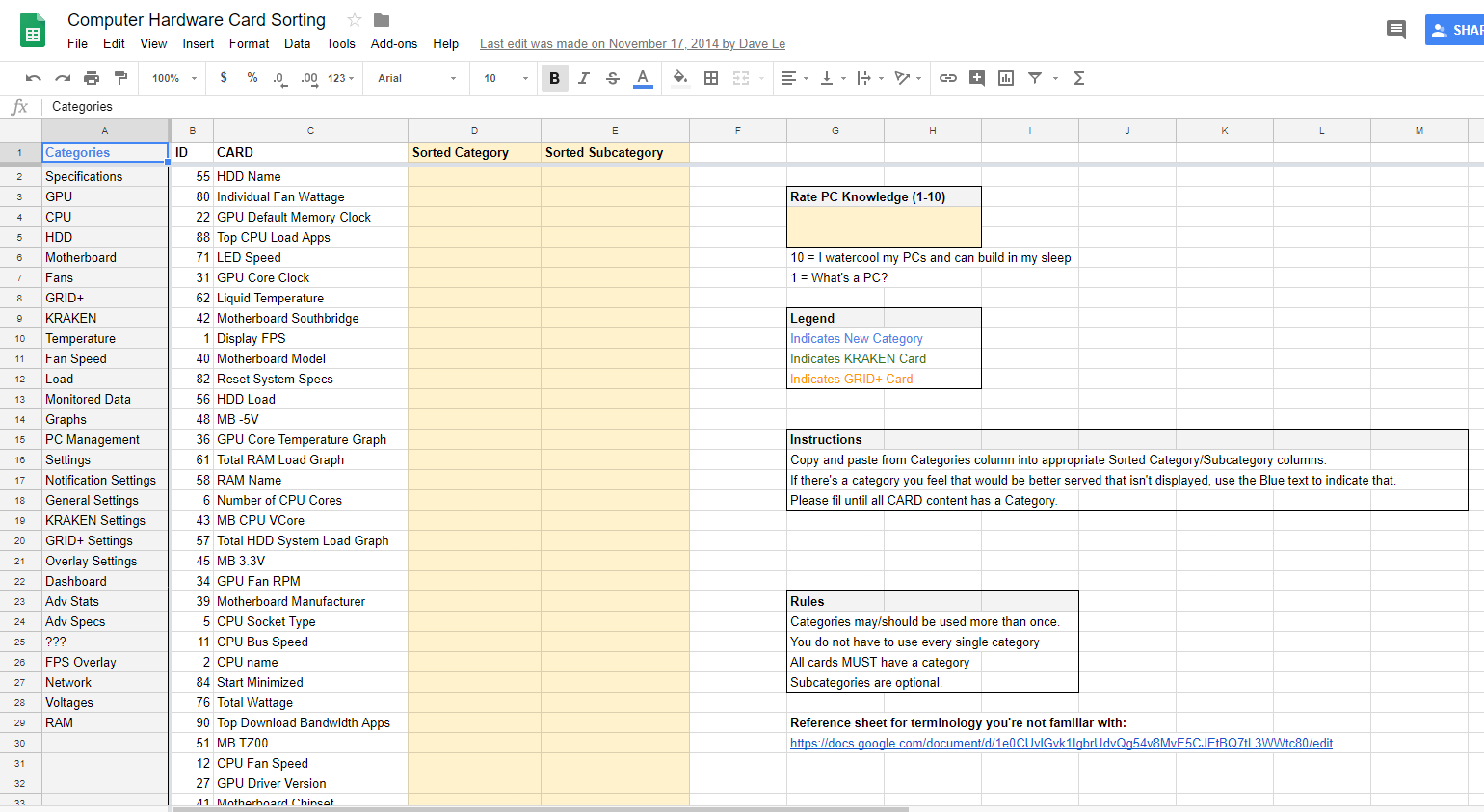This screenshot has width=1484, height=812.
Task: Open the Edit menu
Action: (x=114, y=43)
